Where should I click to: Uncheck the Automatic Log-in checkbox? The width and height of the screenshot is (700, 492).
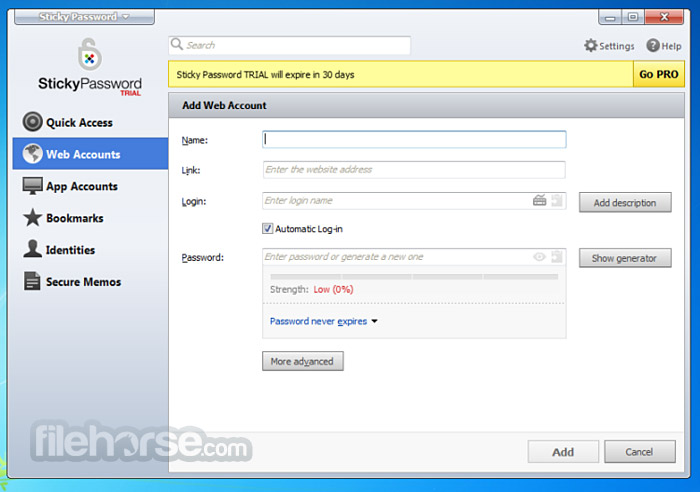pos(267,229)
